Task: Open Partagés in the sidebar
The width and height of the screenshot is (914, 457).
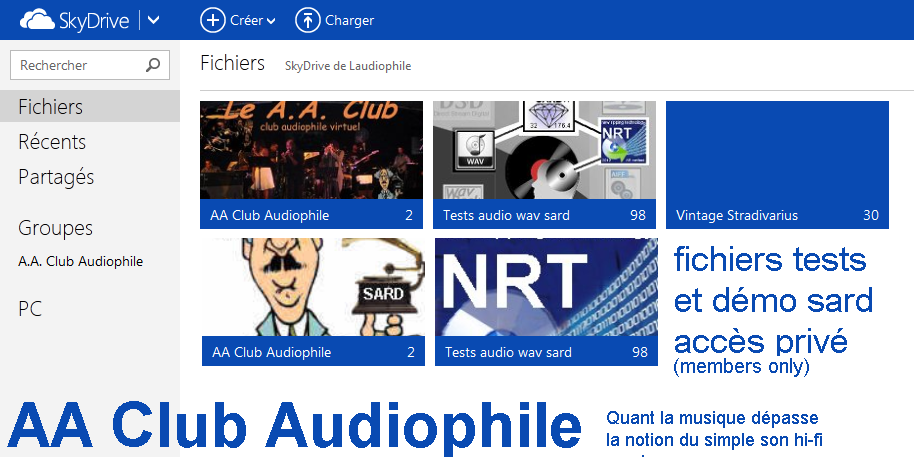Action: click(56, 177)
